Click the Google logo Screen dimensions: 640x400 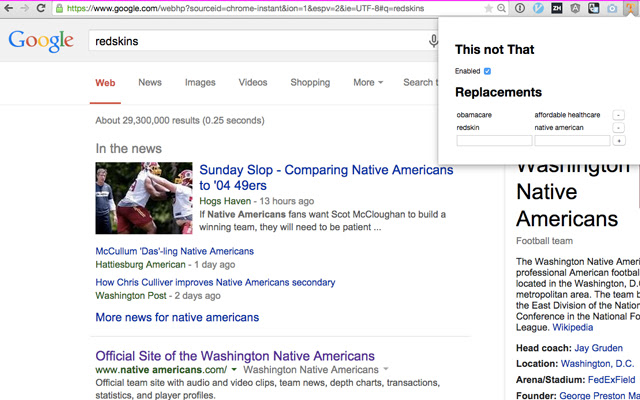41,41
